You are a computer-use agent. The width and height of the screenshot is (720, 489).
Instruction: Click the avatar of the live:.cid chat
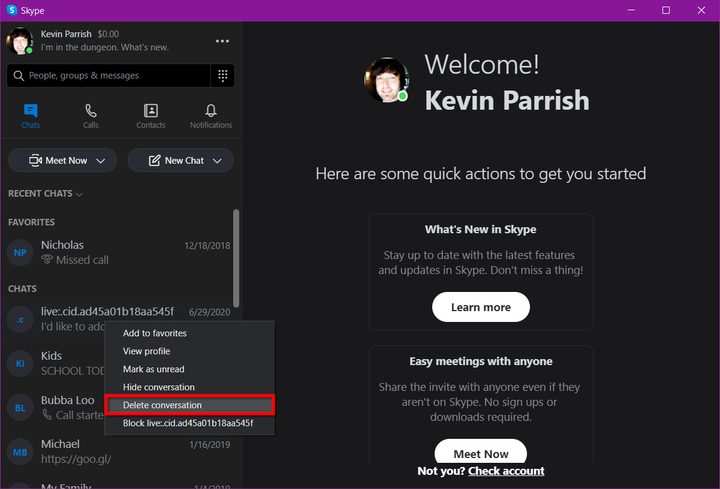pos(20,319)
